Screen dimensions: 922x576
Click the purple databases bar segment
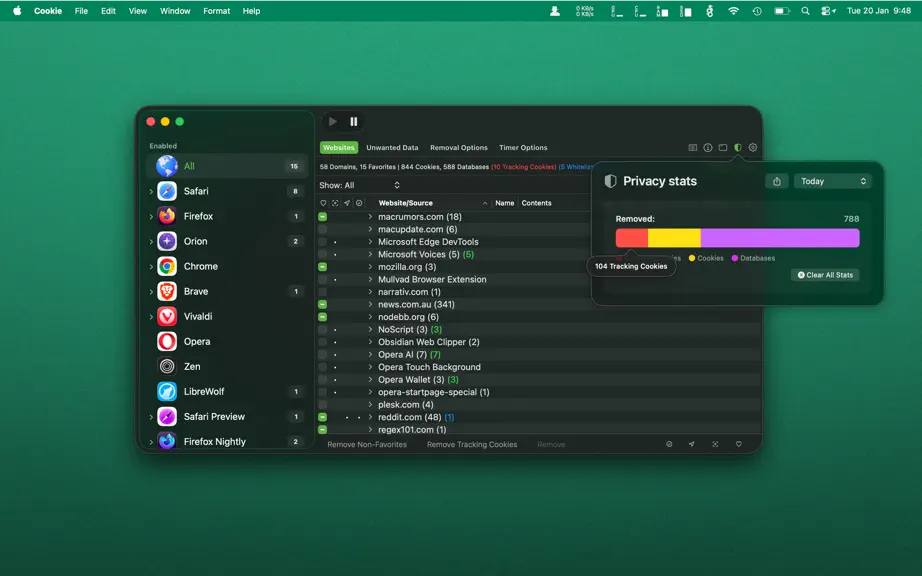coord(780,238)
